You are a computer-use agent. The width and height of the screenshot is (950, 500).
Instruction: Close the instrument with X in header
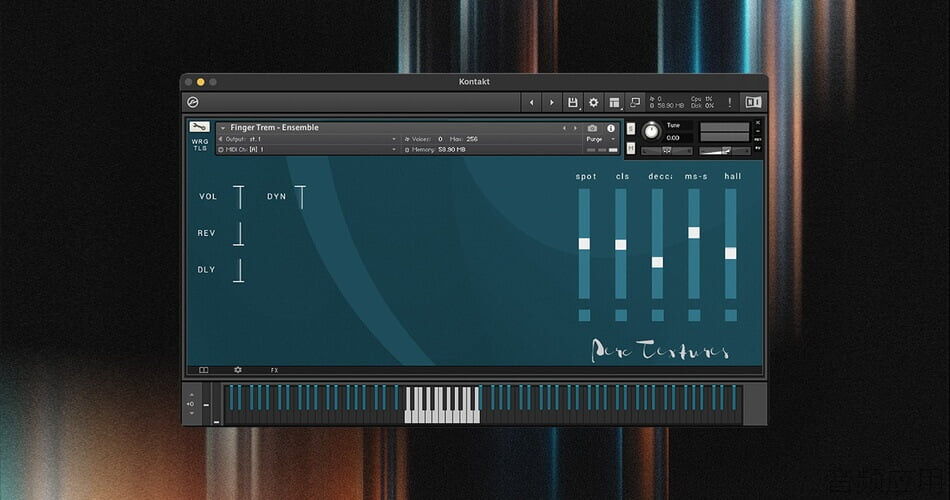tap(757, 123)
